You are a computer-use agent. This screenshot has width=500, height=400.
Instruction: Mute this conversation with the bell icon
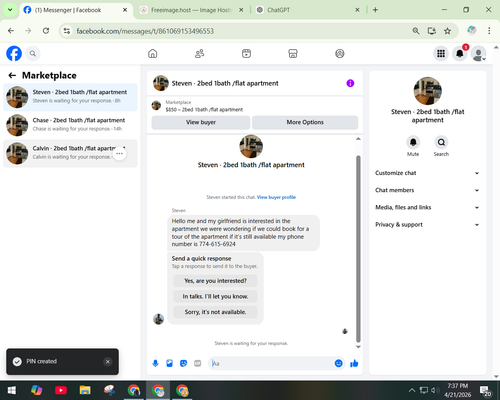[413, 142]
